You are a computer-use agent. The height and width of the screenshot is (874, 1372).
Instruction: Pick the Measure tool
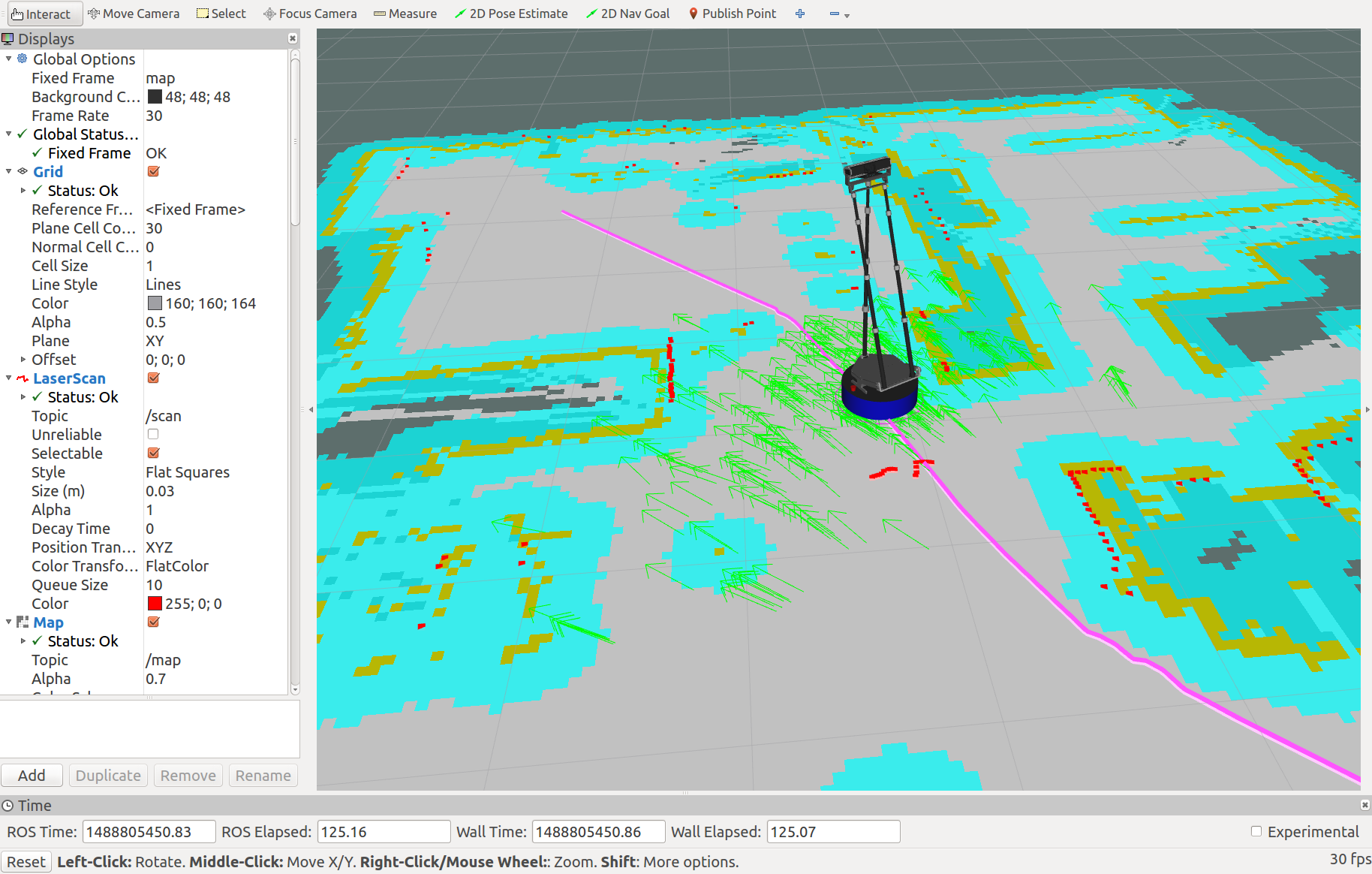click(405, 14)
